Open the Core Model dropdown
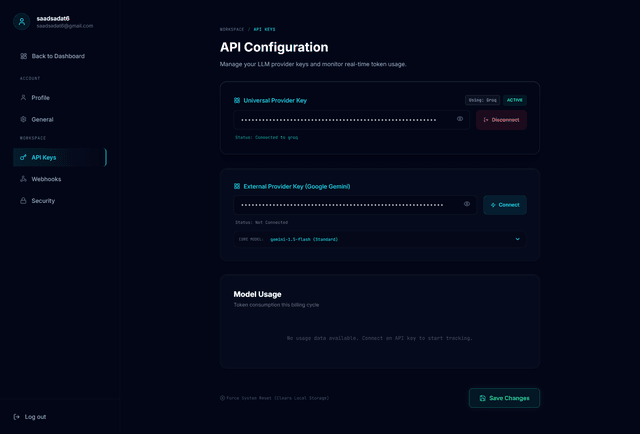This screenshot has width=640, height=434. (x=380, y=239)
